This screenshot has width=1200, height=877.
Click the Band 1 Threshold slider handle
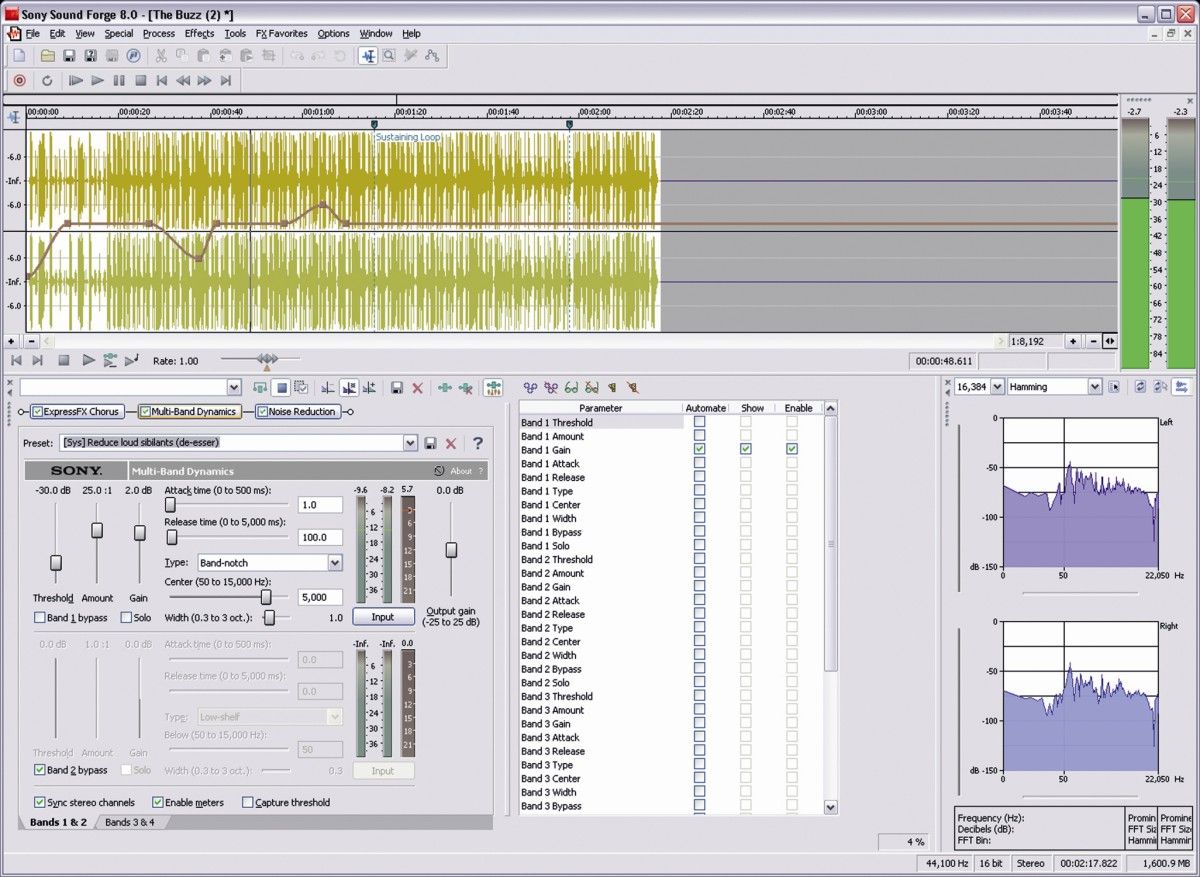pos(56,563)
